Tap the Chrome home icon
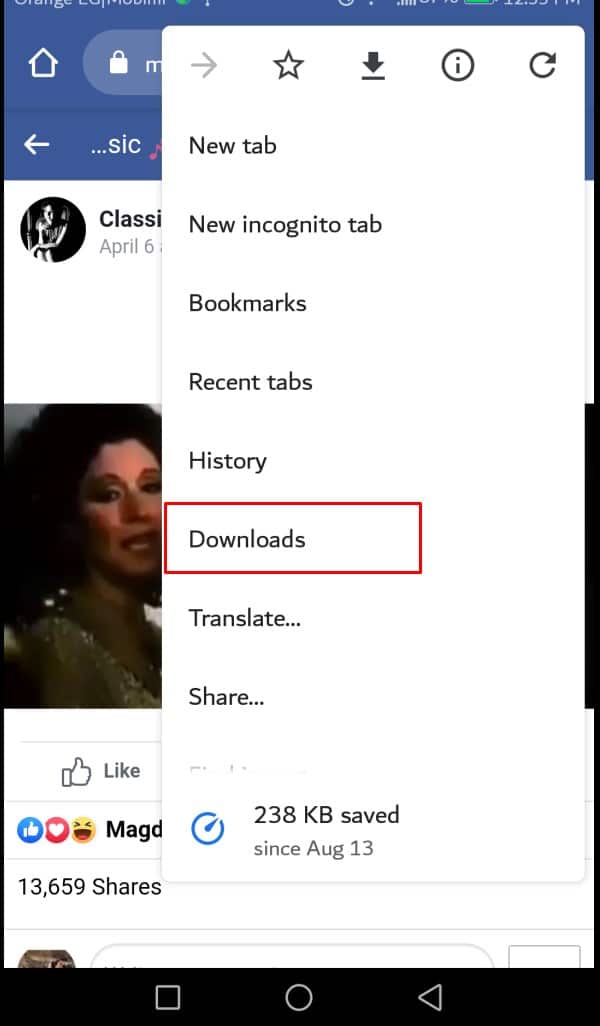 43,64
